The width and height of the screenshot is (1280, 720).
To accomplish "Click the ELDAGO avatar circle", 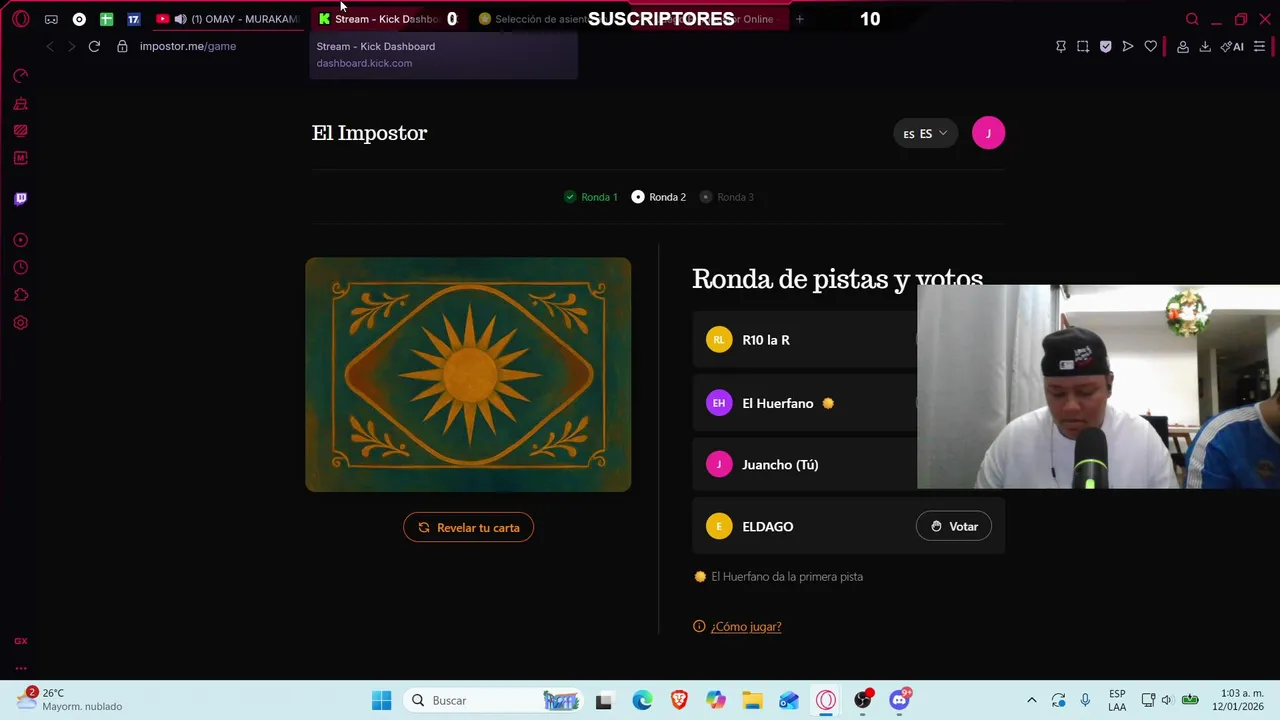I will tap(719, 526).
